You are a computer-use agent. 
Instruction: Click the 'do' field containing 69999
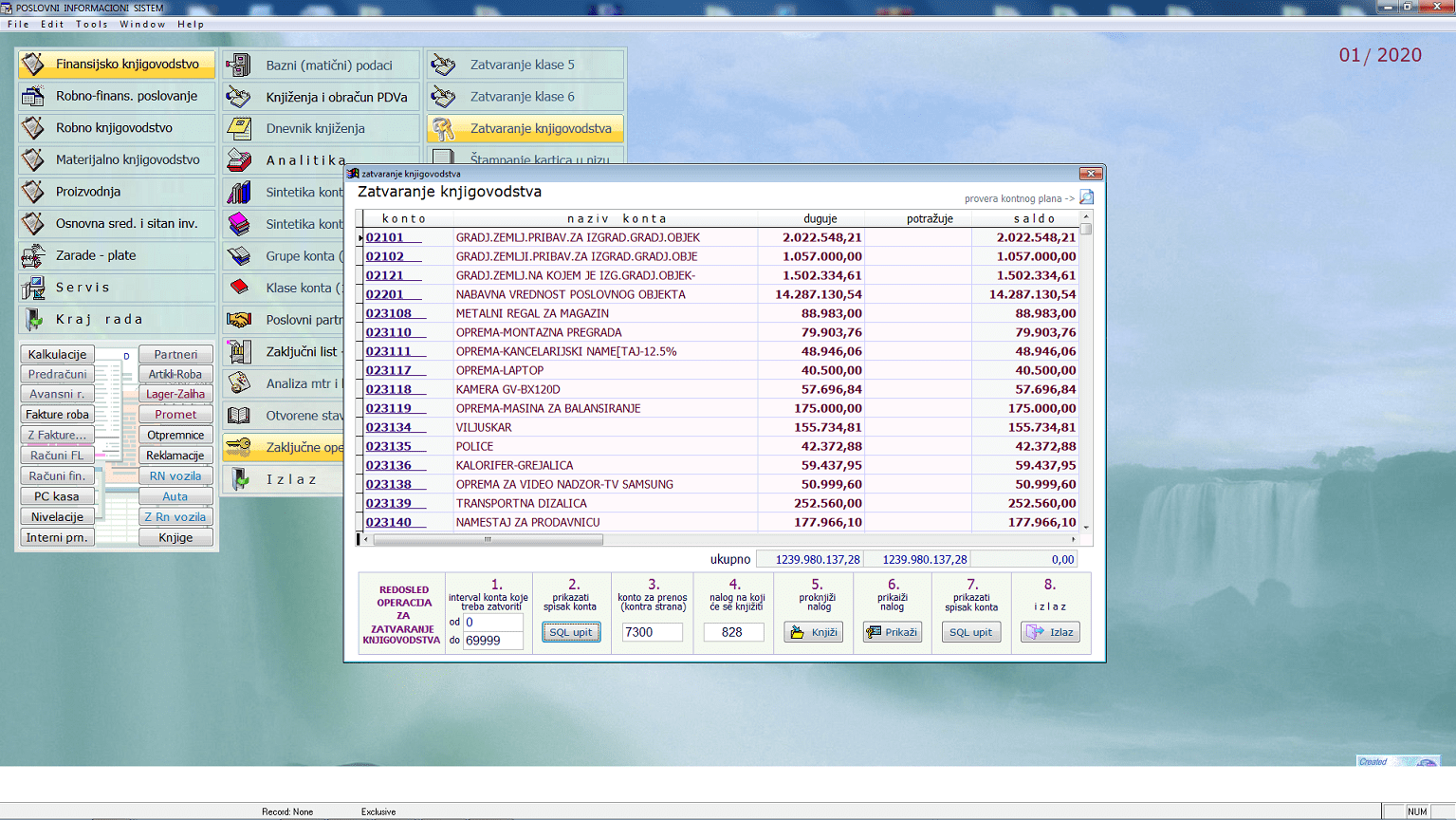point(492,641)
